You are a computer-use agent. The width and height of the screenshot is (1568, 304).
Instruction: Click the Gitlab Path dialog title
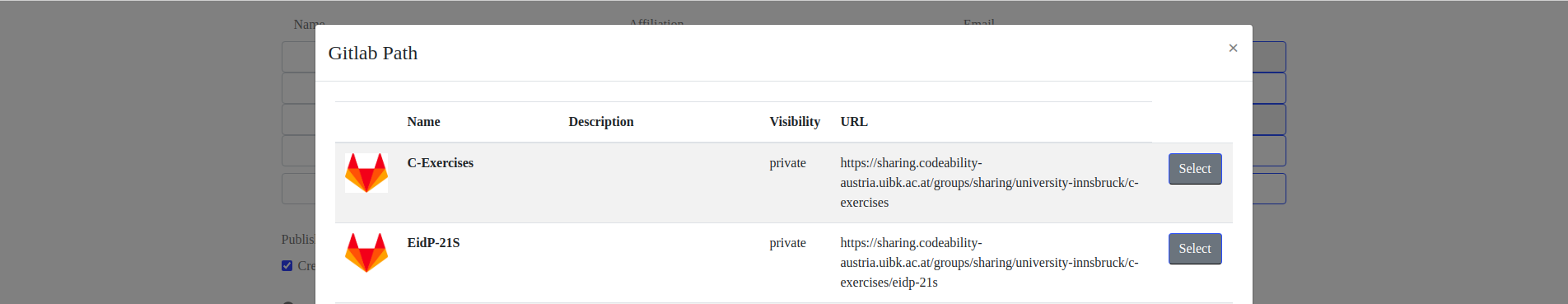point(373,53)
